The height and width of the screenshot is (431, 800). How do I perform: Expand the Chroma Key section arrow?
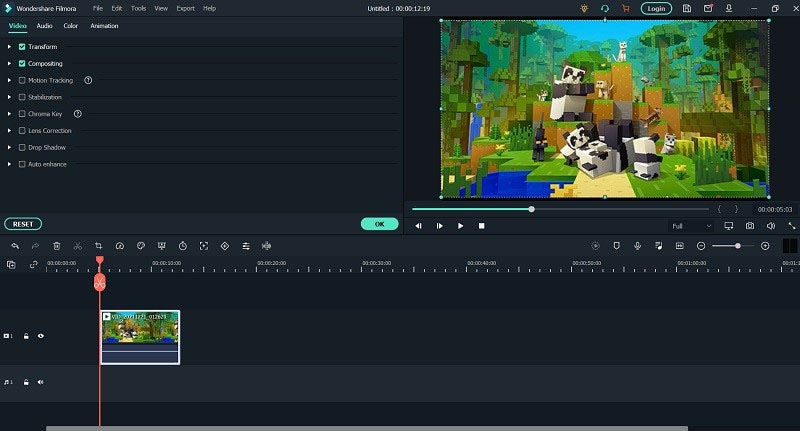(x=9, y=114)
